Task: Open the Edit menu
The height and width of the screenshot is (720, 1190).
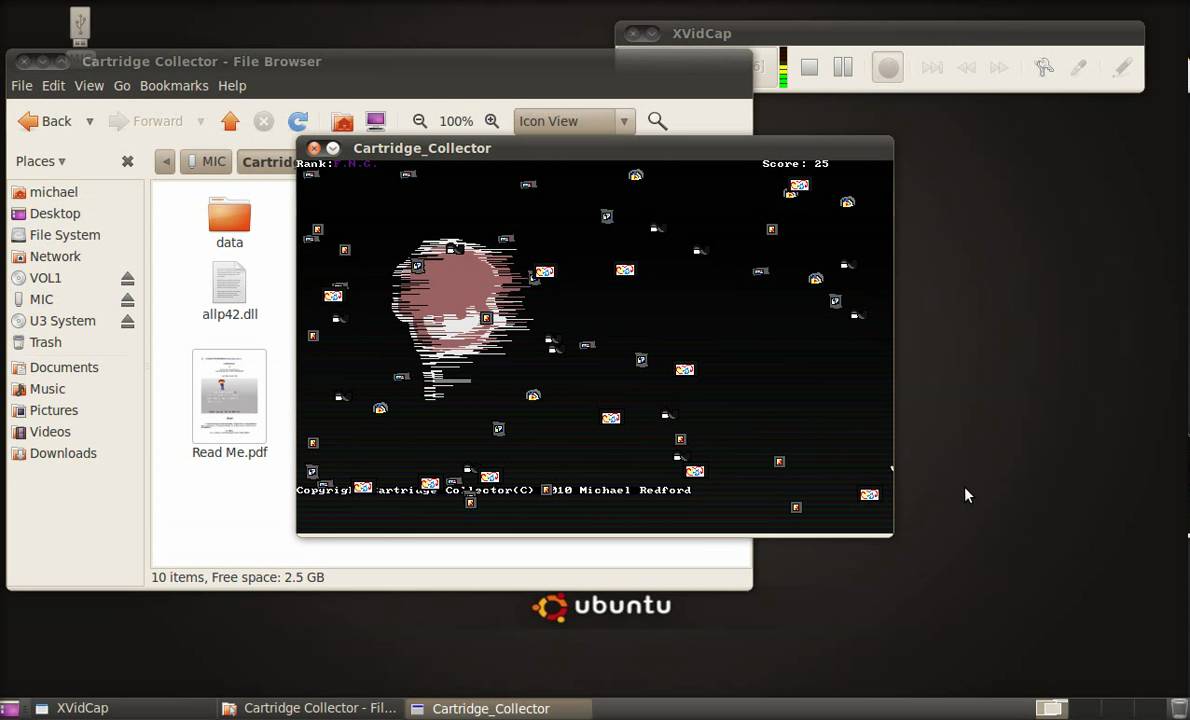Action: (x=53, y=86)
